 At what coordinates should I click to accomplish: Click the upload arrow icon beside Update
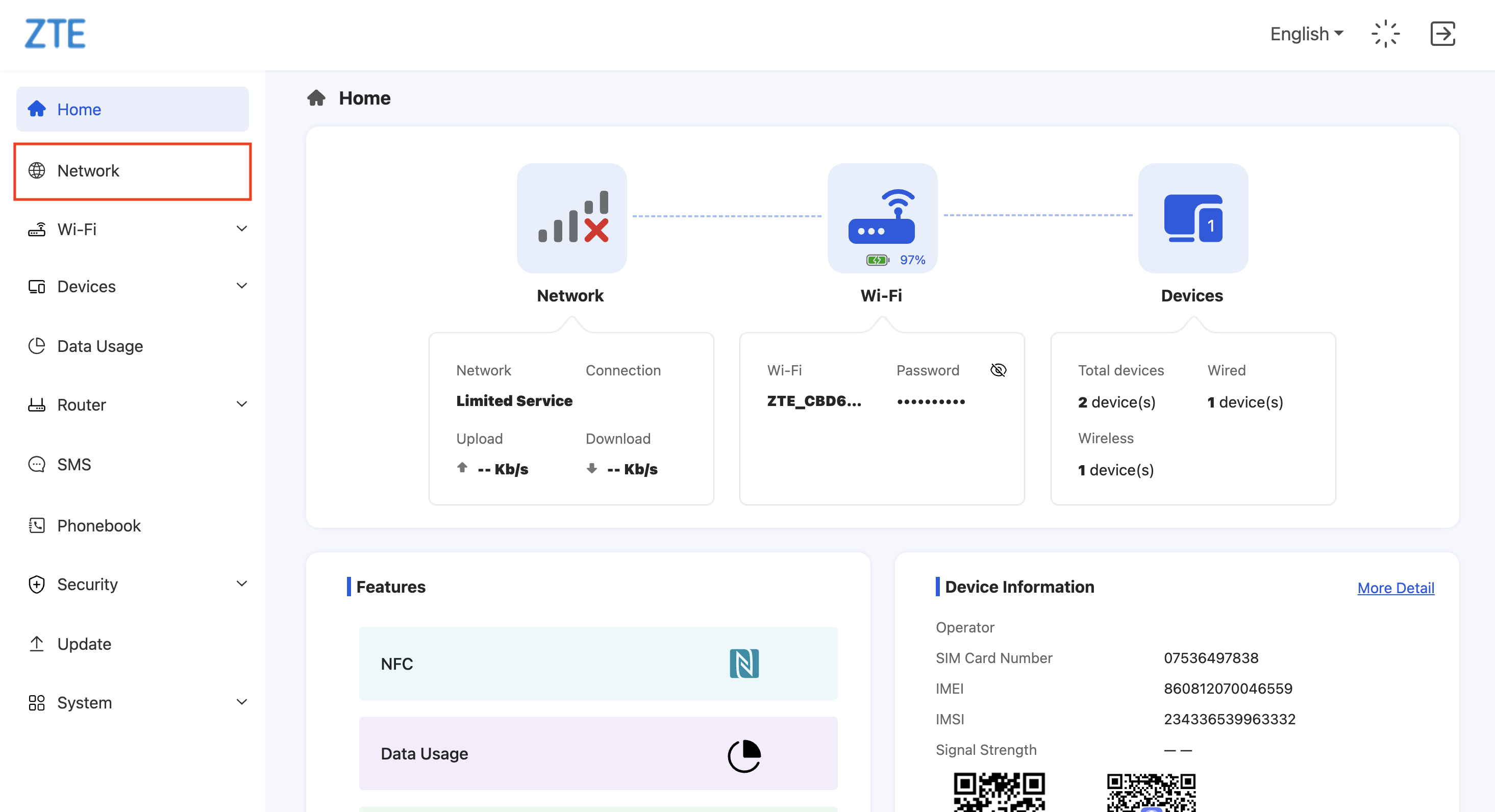(x=37, y=644)
